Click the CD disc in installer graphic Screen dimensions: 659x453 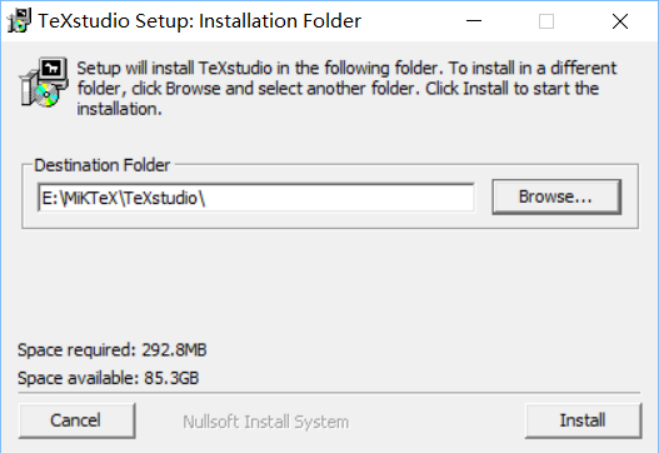(x=47, y=95)
